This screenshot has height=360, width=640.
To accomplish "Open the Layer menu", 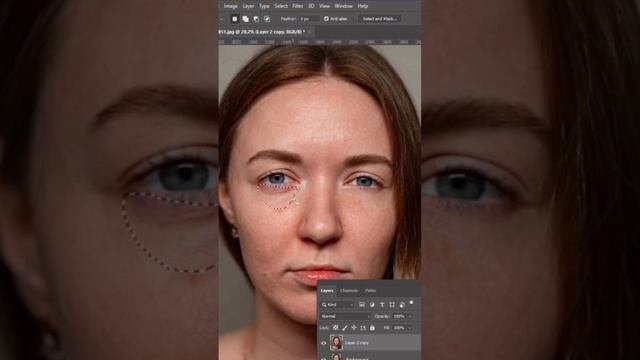I will point(248,6).
